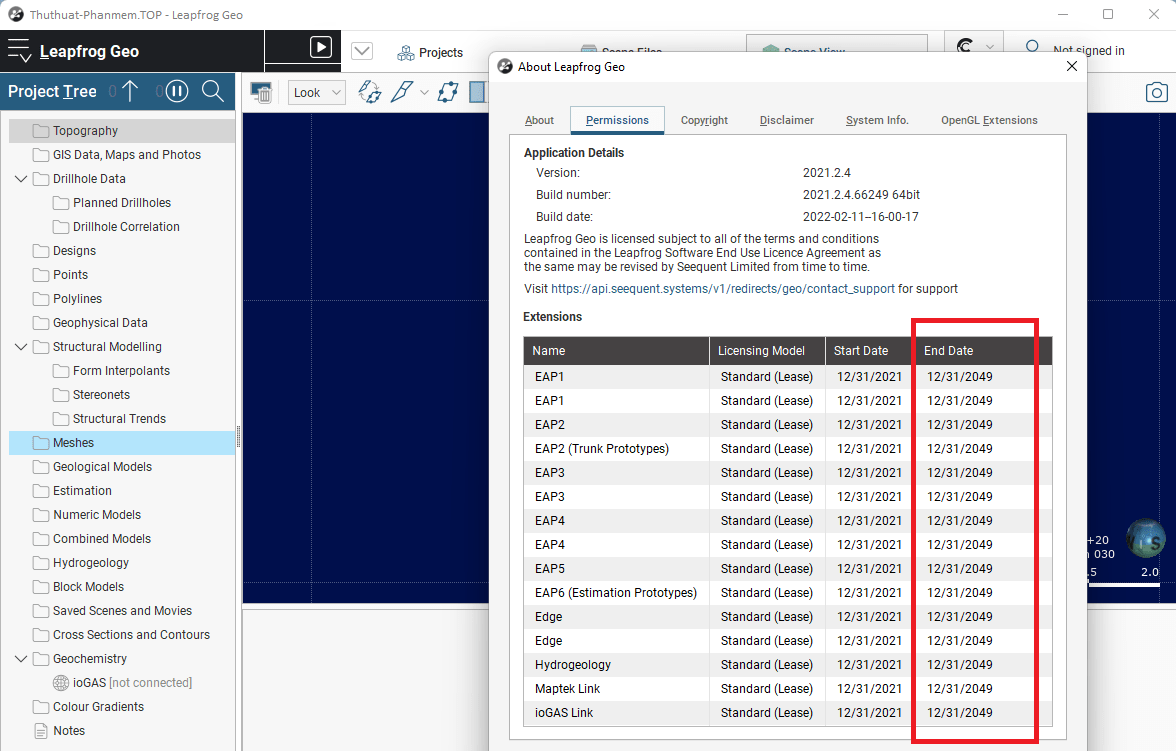Click the clear scene icon with trash can
The width and height of the screenshot is (1176, 751).
tap(261, 92)
